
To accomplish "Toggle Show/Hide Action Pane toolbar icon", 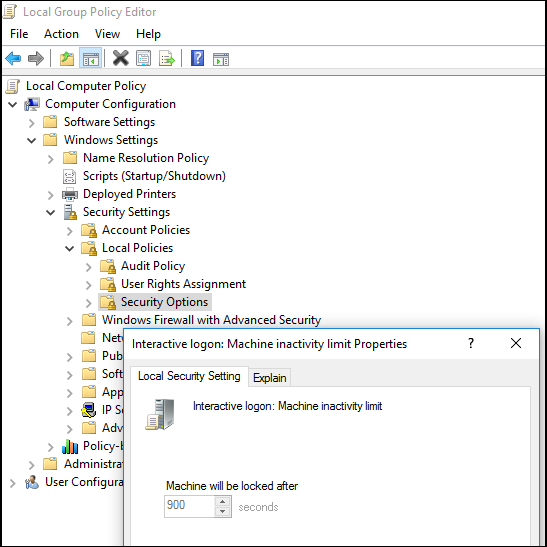I will pos(221,59).
